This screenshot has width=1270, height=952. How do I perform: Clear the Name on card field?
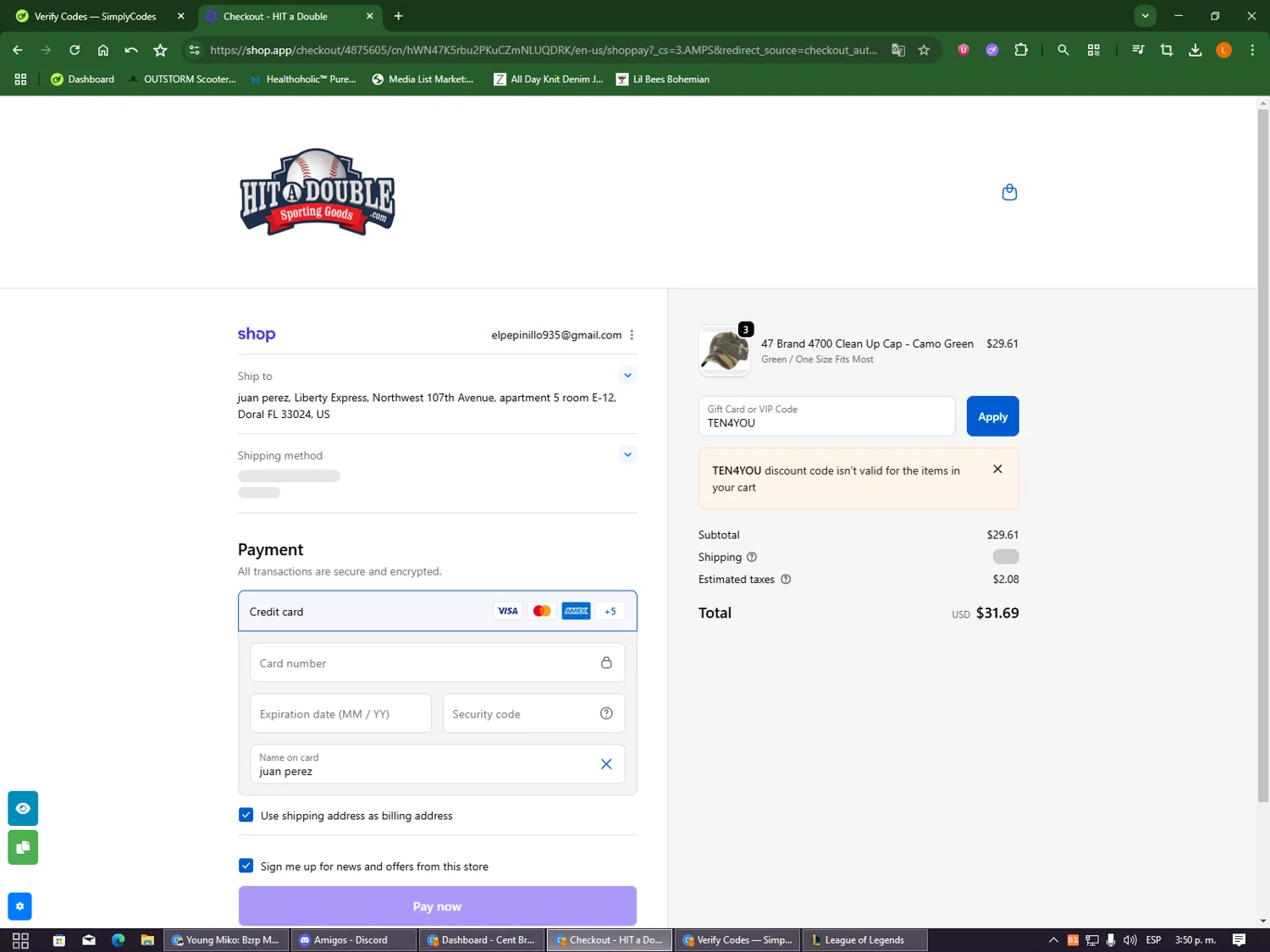tap(606, 764)
